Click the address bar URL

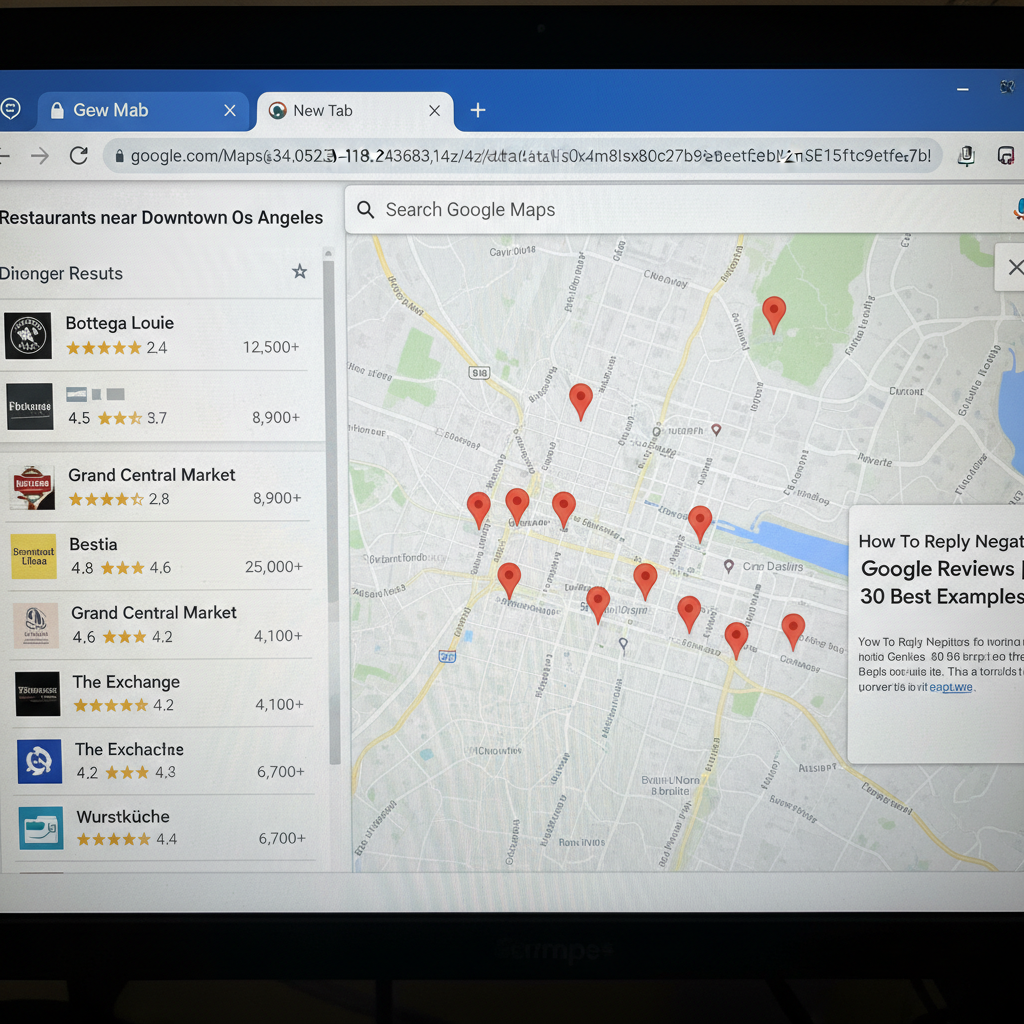(x=530, y=155)
